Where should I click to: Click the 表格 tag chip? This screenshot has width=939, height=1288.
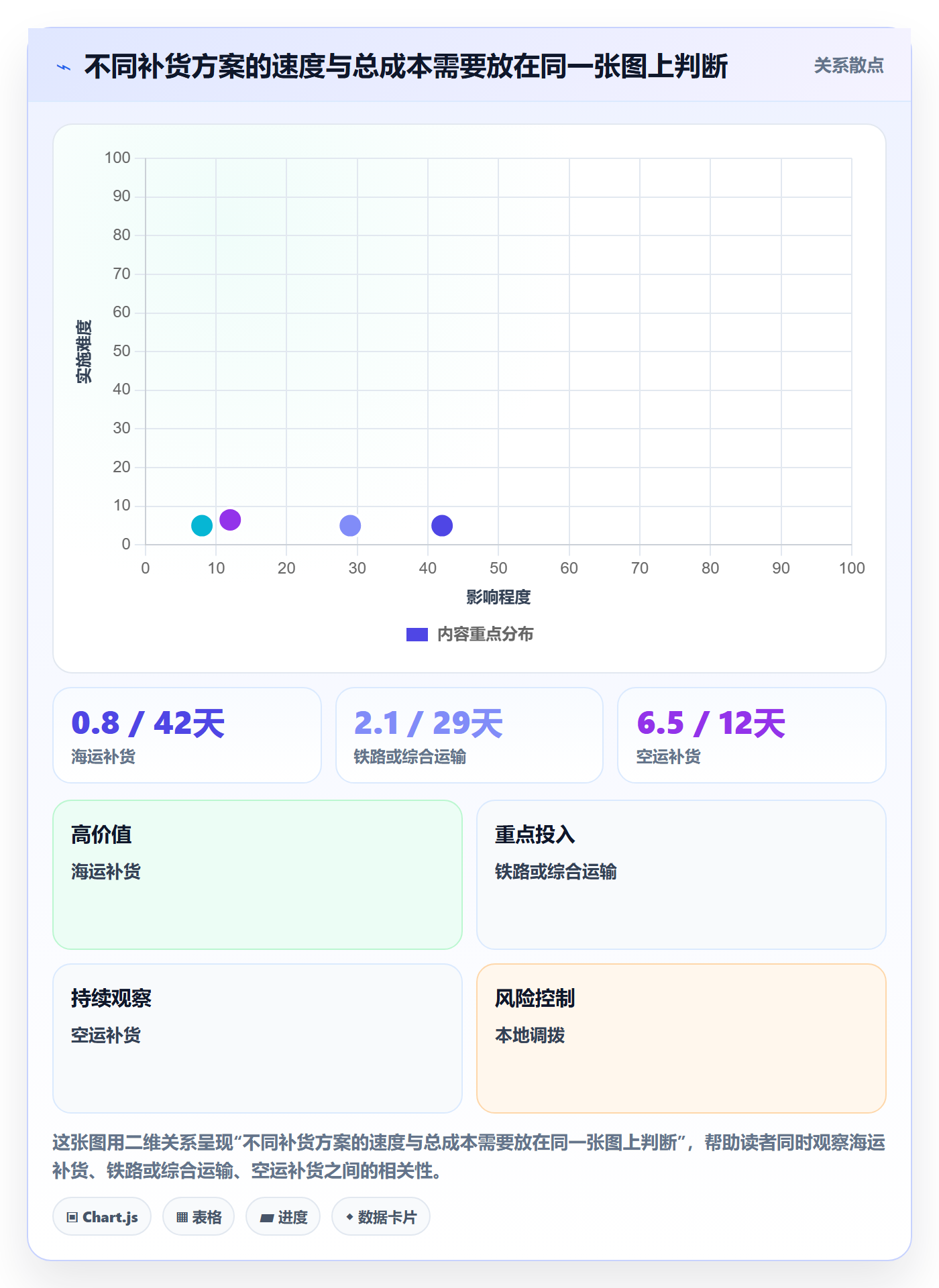tap(199, 1216)
